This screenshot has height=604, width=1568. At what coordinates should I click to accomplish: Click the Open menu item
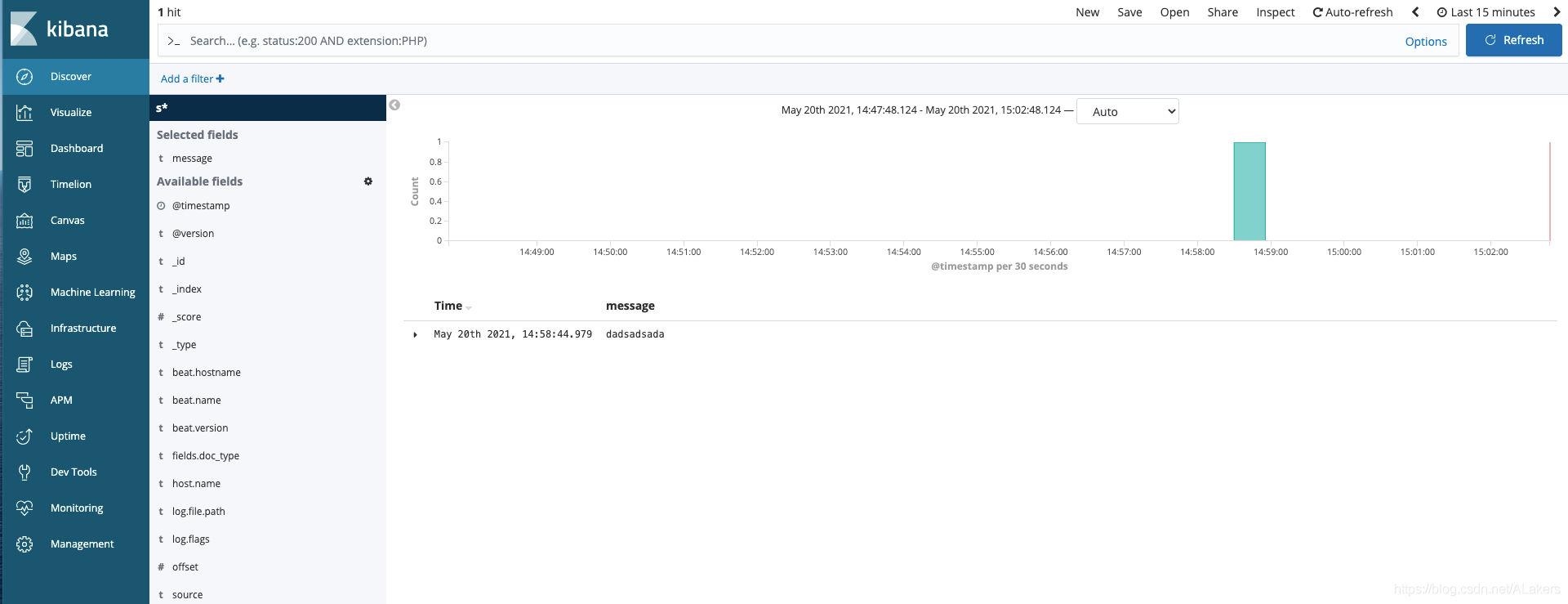point(1175,12)
